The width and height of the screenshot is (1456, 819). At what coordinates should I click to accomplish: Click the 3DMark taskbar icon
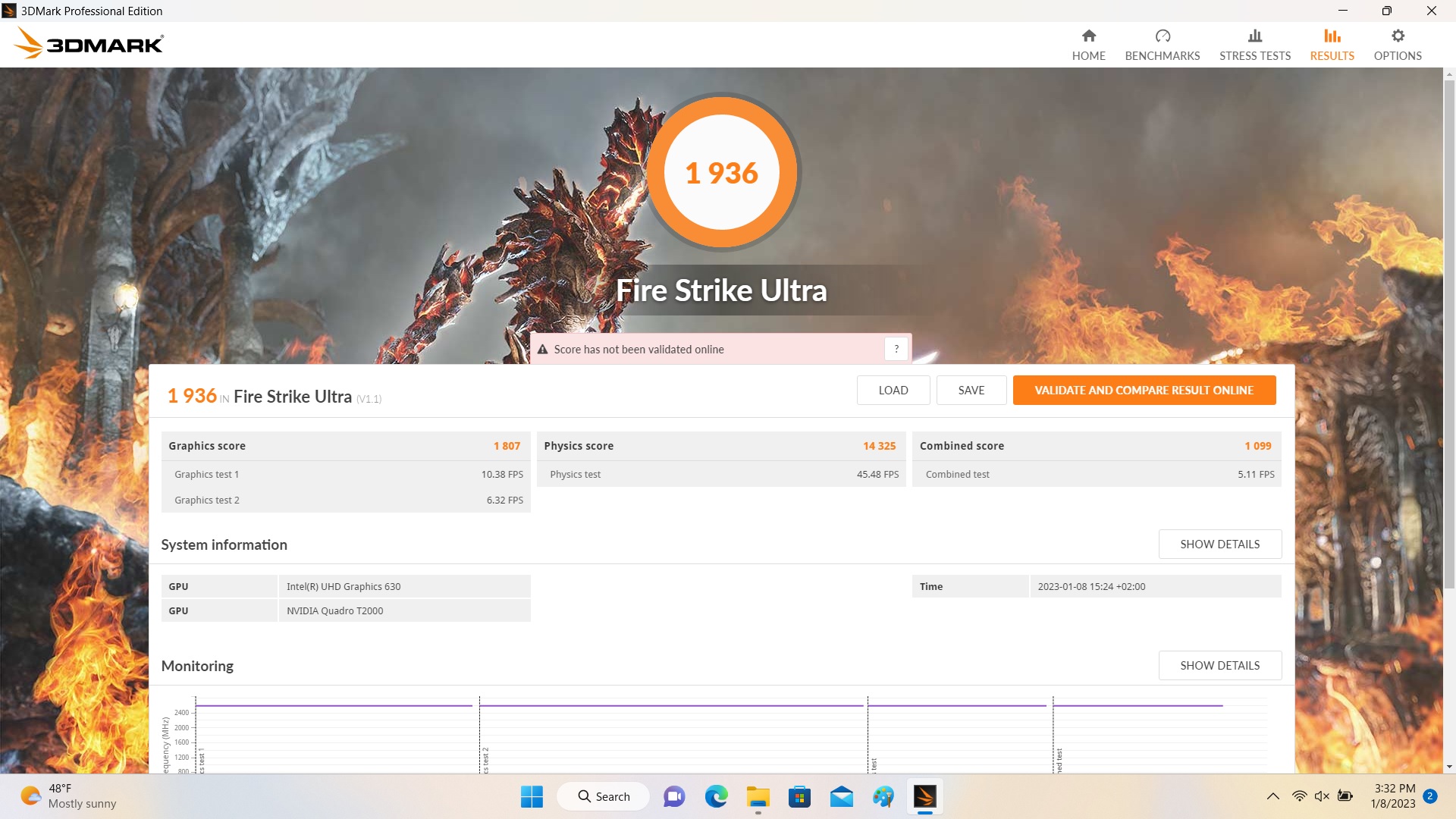[924, 796]
